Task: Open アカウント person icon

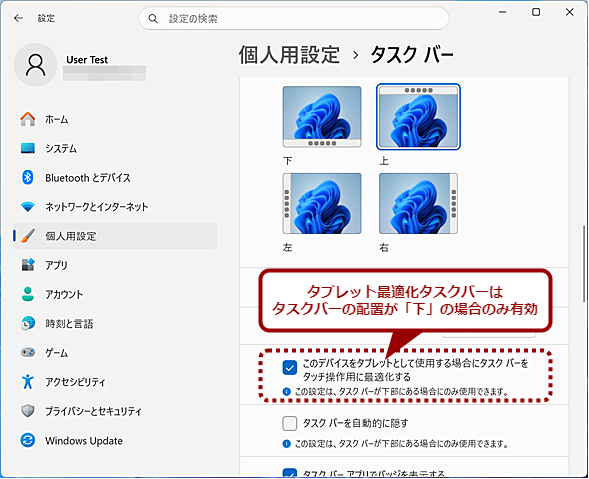Action: tap(27, 294)
